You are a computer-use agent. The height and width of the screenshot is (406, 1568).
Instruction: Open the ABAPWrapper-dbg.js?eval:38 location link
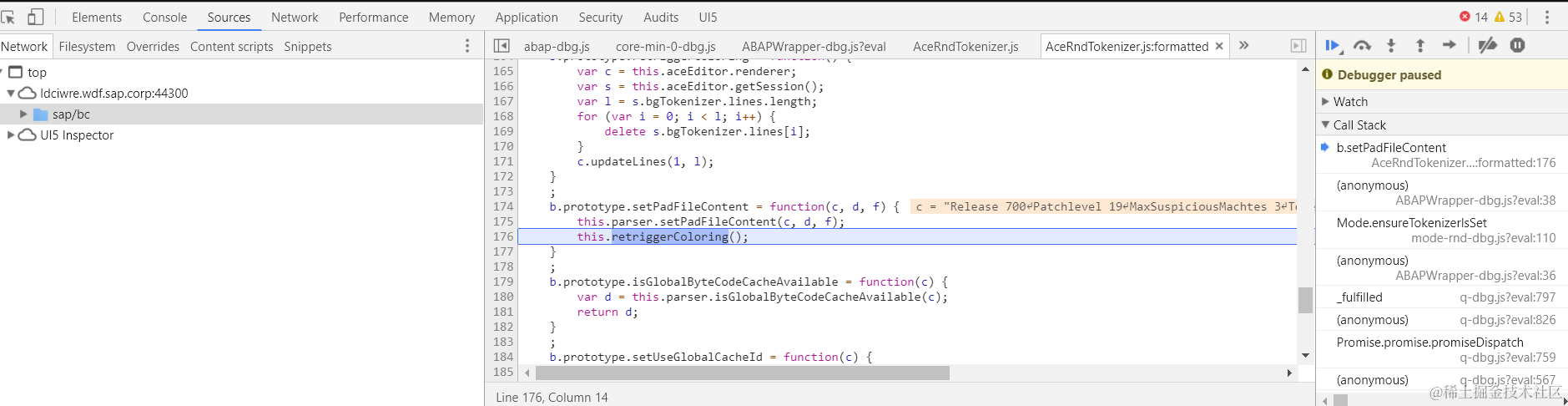click(1475, 200)
